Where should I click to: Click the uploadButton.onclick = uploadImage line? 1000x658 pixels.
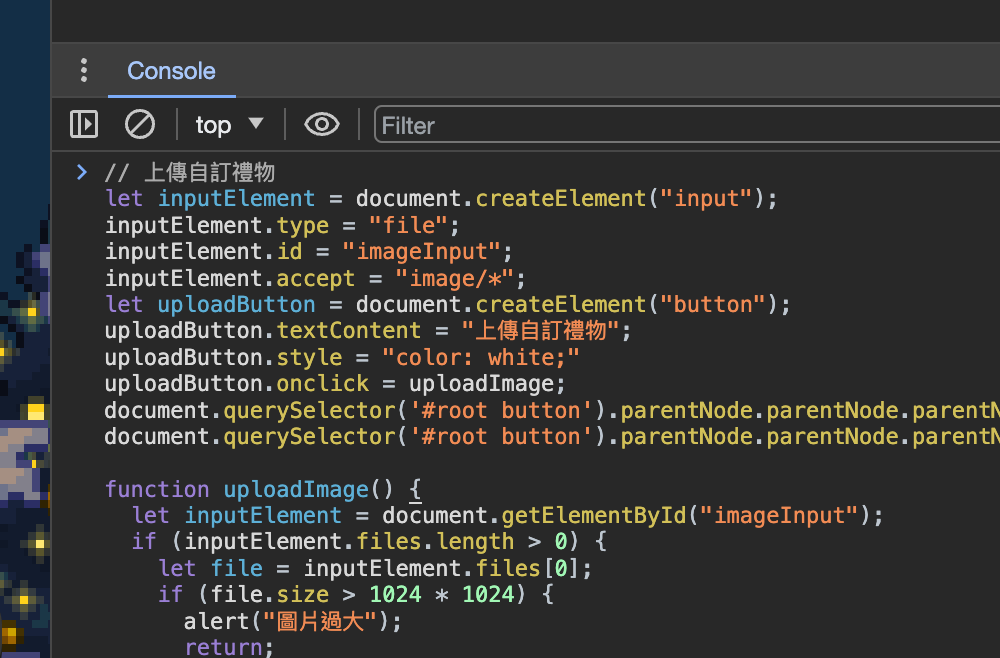(335, 384)
